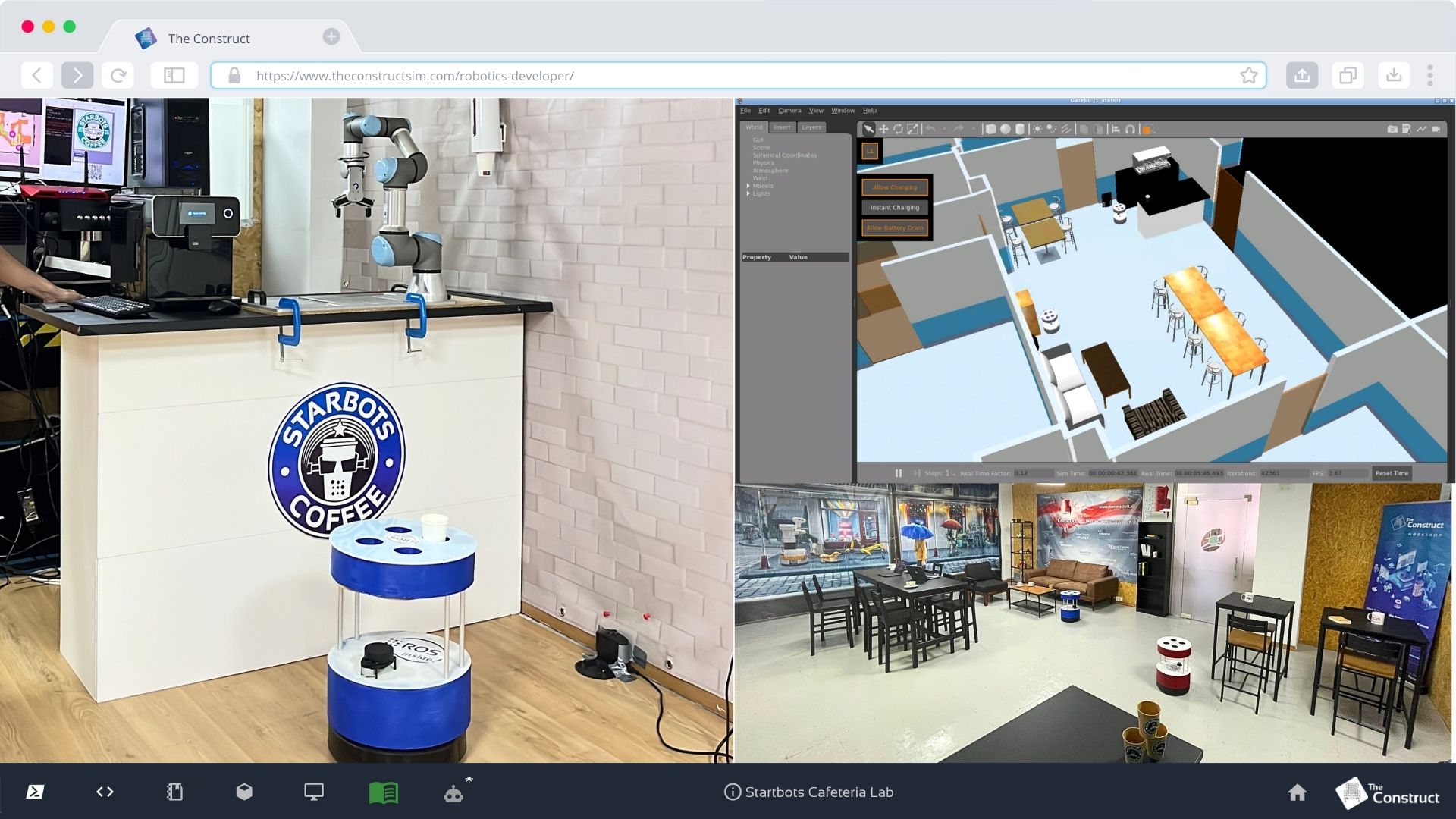Click the copy icon in Gazebo toolbar

coord(1084,129)
